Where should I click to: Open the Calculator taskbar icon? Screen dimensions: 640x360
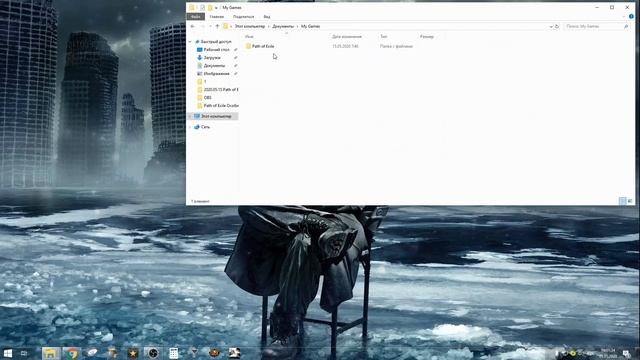(x=173, y=353)
